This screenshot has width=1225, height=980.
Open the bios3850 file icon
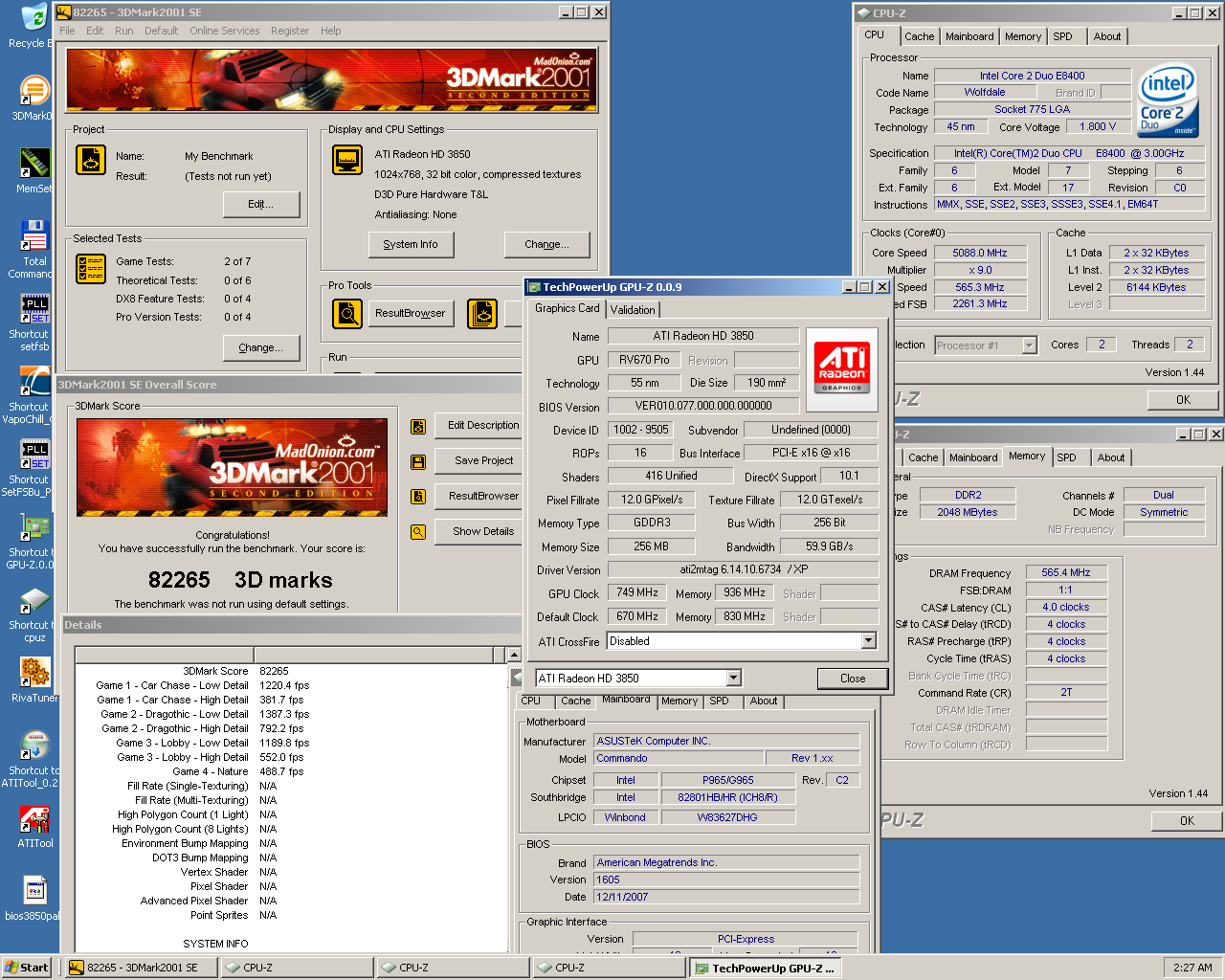[34, 890]
